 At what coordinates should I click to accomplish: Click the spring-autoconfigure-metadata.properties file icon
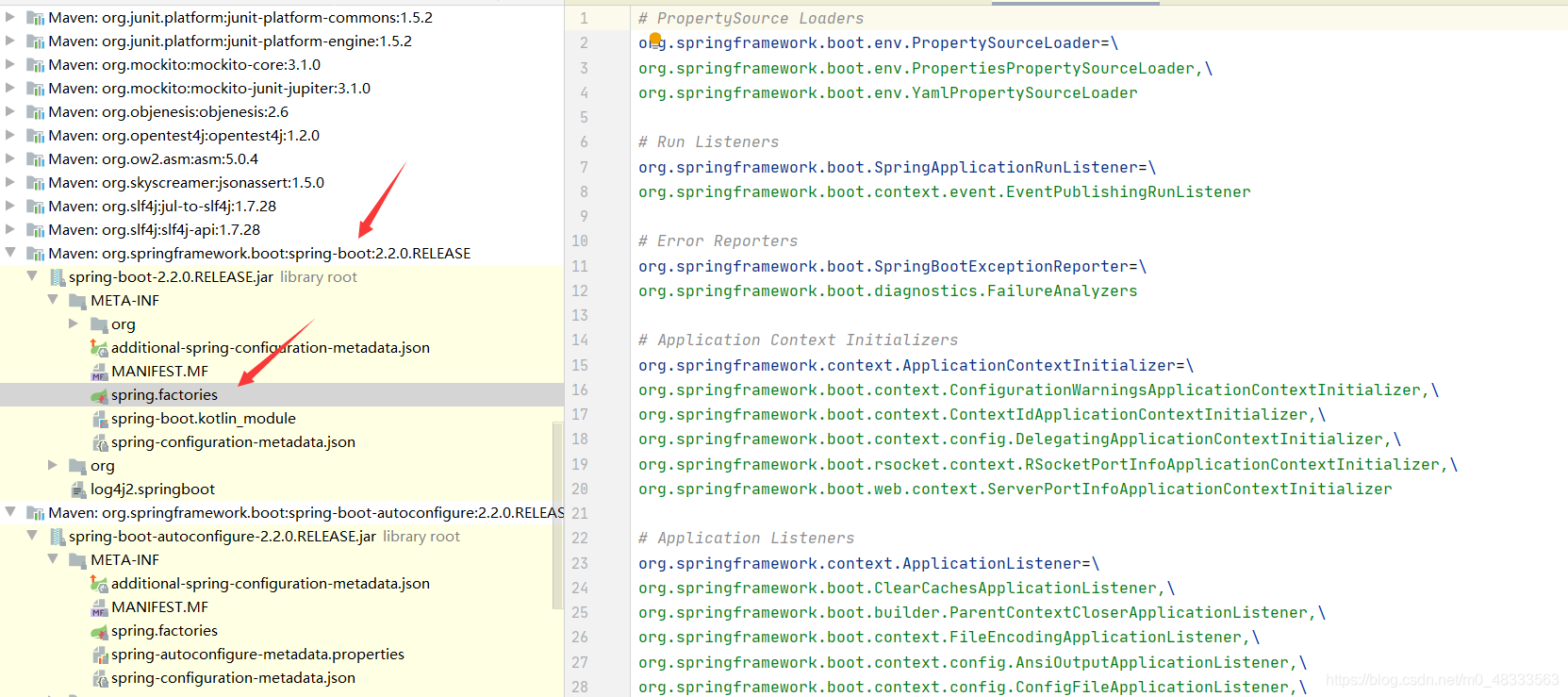[100, 655]
